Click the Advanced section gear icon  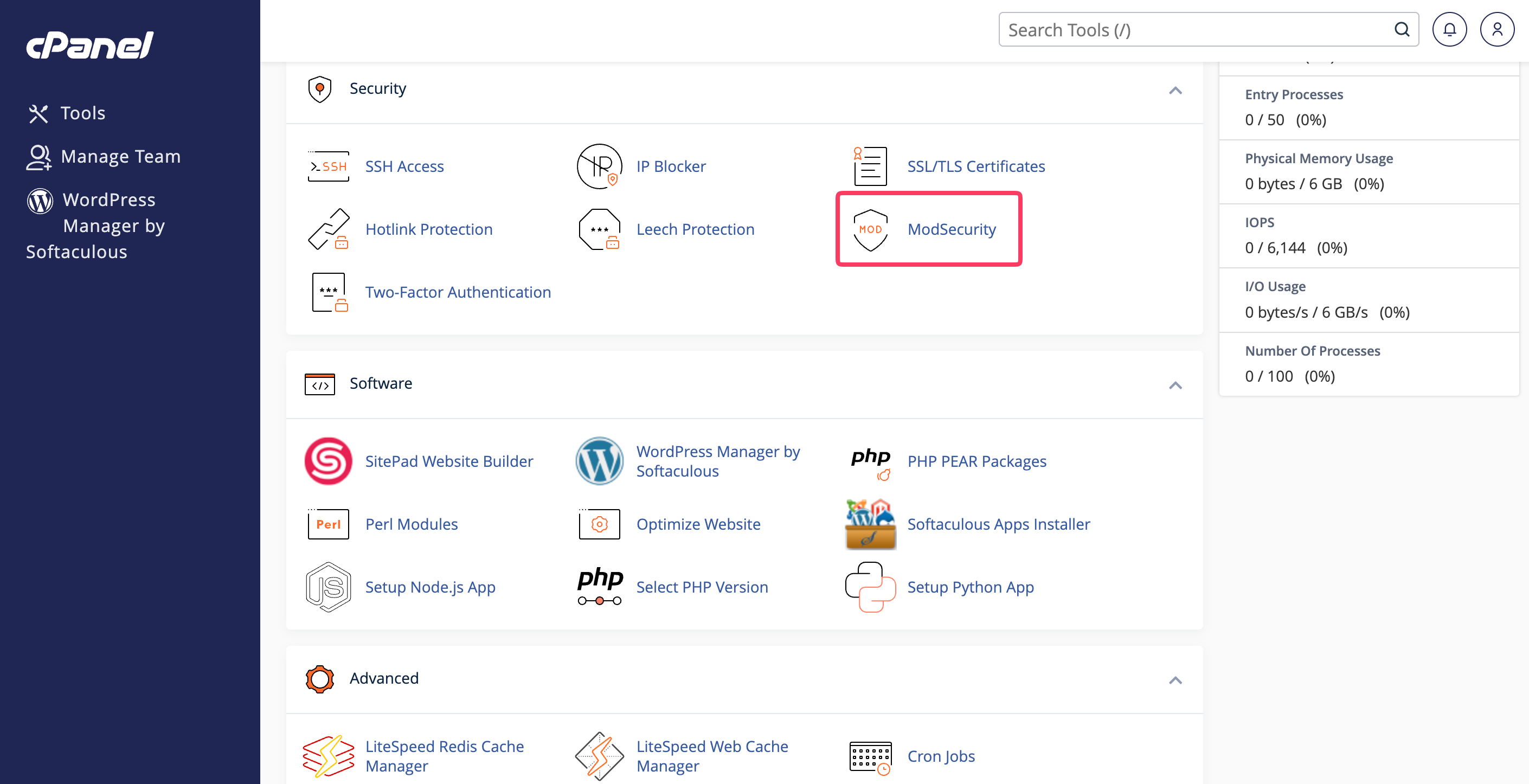click(319, 679)
